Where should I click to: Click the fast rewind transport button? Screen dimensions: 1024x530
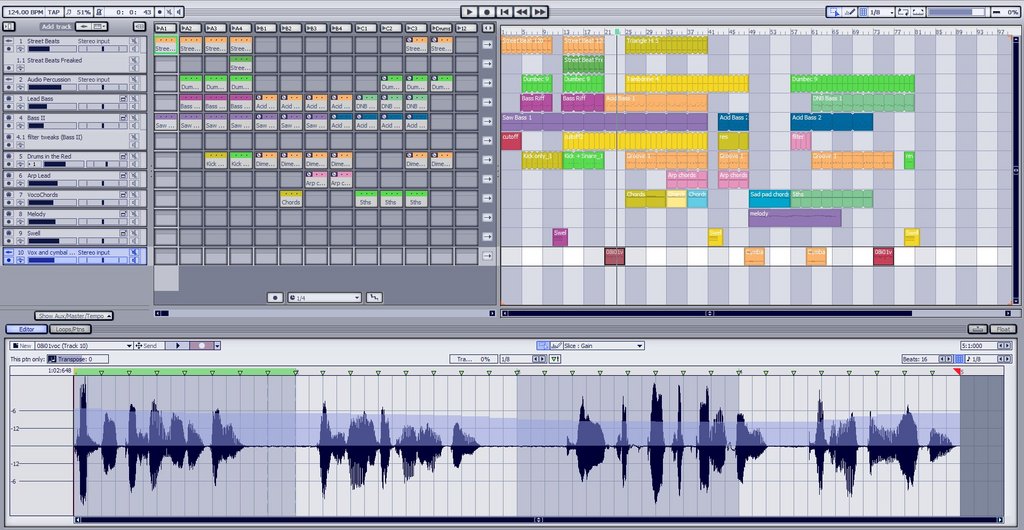pyautogui.click(x=522, y=12)
